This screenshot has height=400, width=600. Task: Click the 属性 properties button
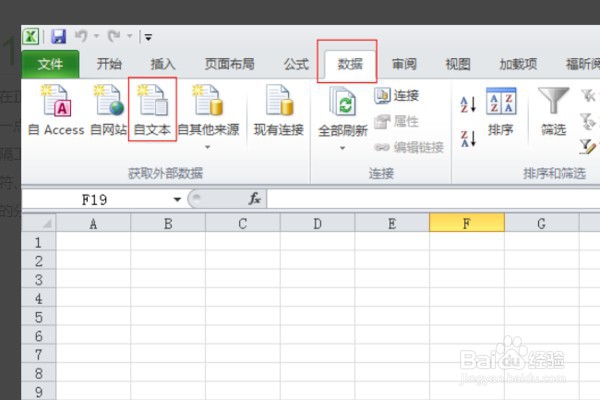click(x=396, y=122)
